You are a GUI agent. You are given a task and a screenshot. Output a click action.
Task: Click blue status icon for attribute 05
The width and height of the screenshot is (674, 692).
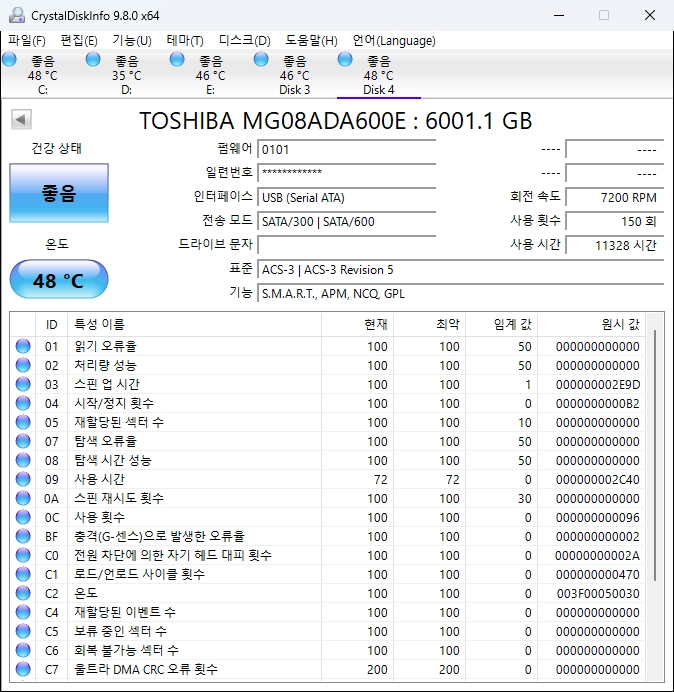click(23, 422)
